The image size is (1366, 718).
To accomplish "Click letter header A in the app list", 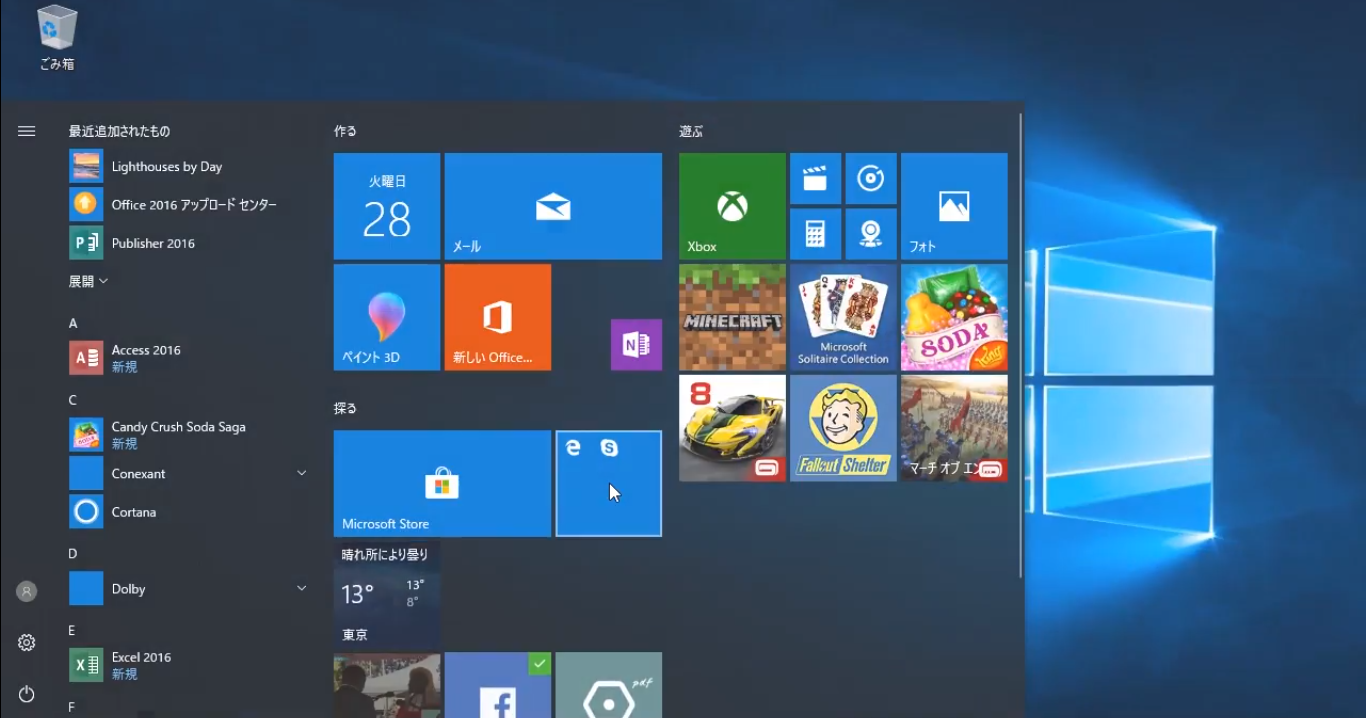I will pos(73,323).
